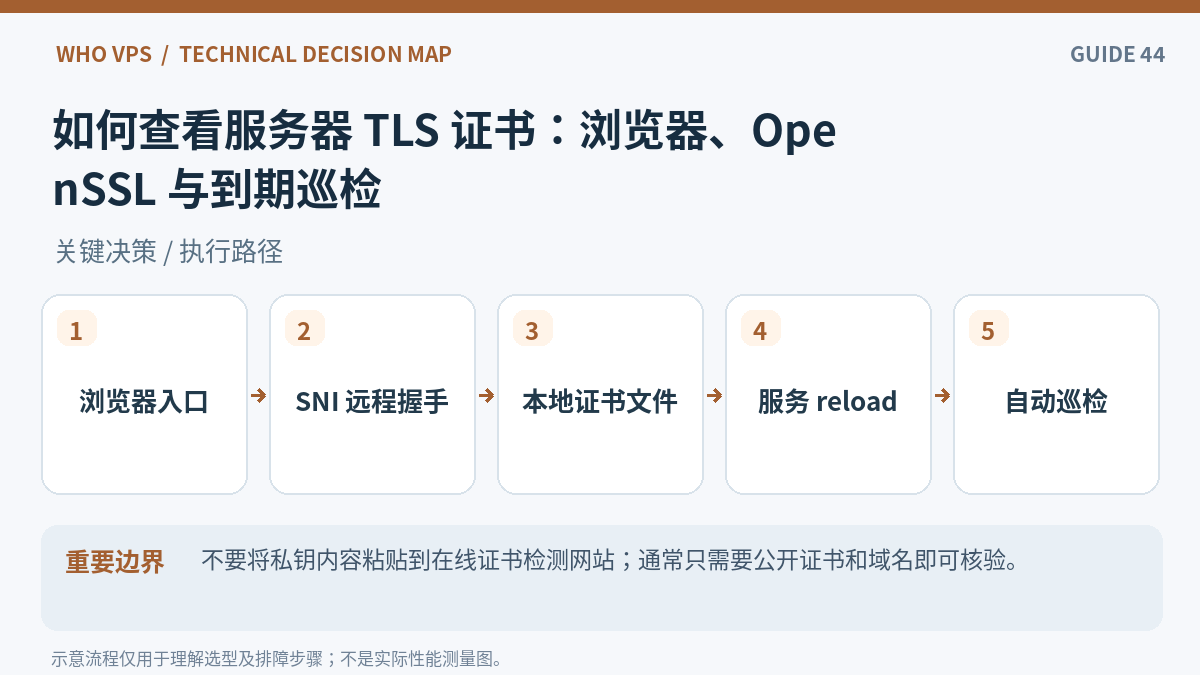Click the 自动巡检 step card
This screenshot has height=675, width=1200.
click(x=1056, y=394)
